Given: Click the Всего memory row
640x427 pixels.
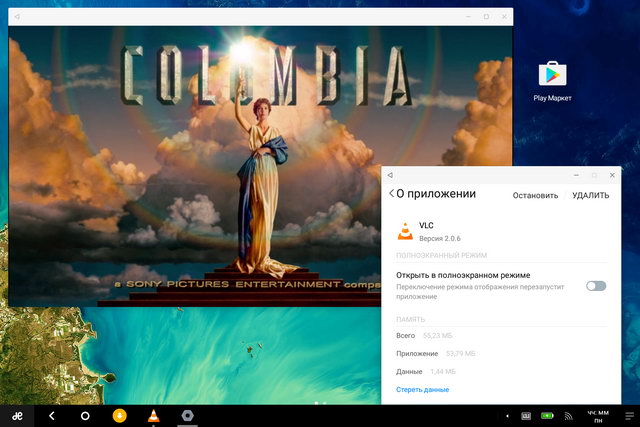Looking at the screenshot, I should click(424, 336).
